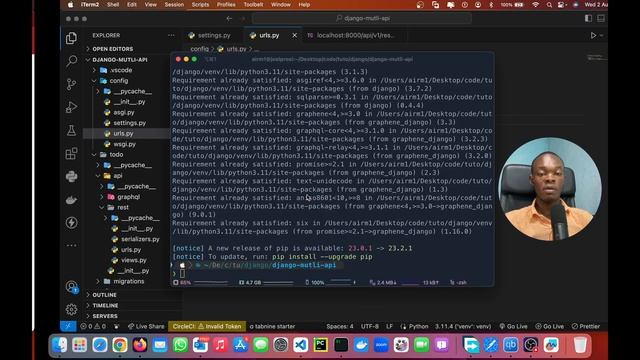
Task: Launch PyCharm from the dock
Action: (x=321, y=345)
